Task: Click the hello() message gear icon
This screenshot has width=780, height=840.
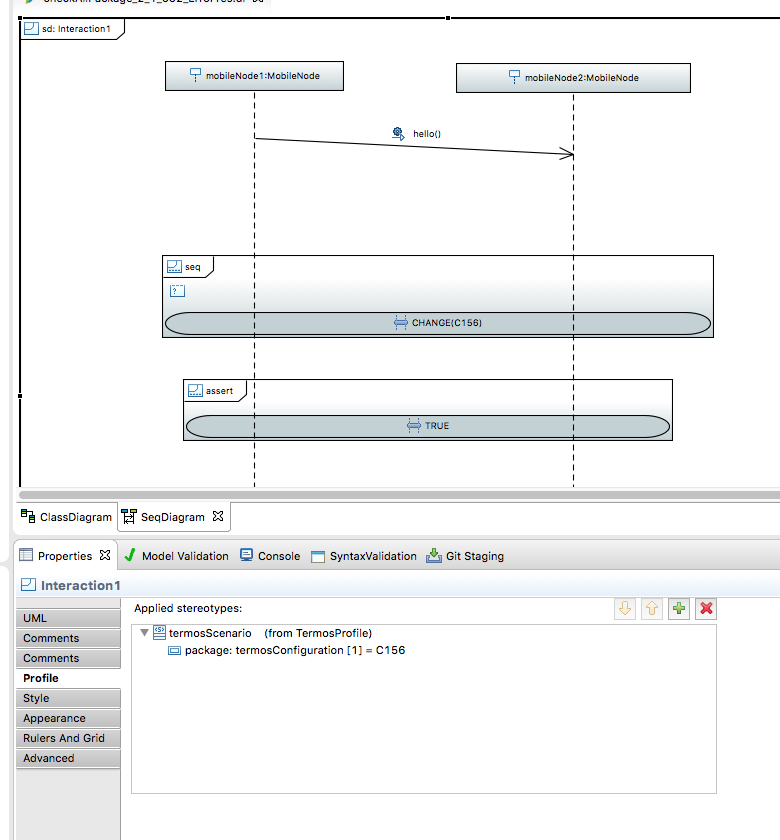Action: click(x=398, y=133)
